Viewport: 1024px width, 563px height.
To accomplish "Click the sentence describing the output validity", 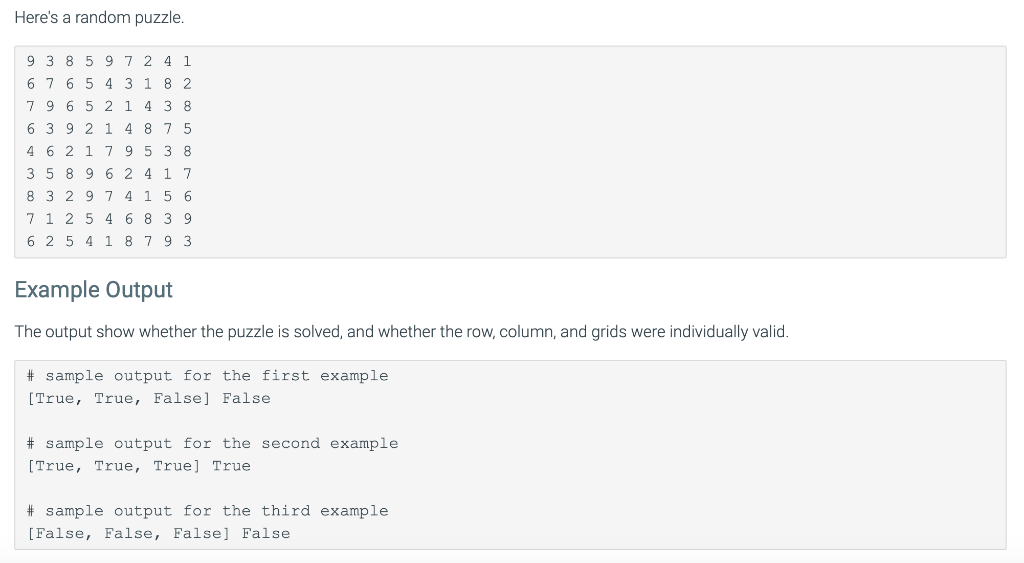I will click(x=402, y=332).
